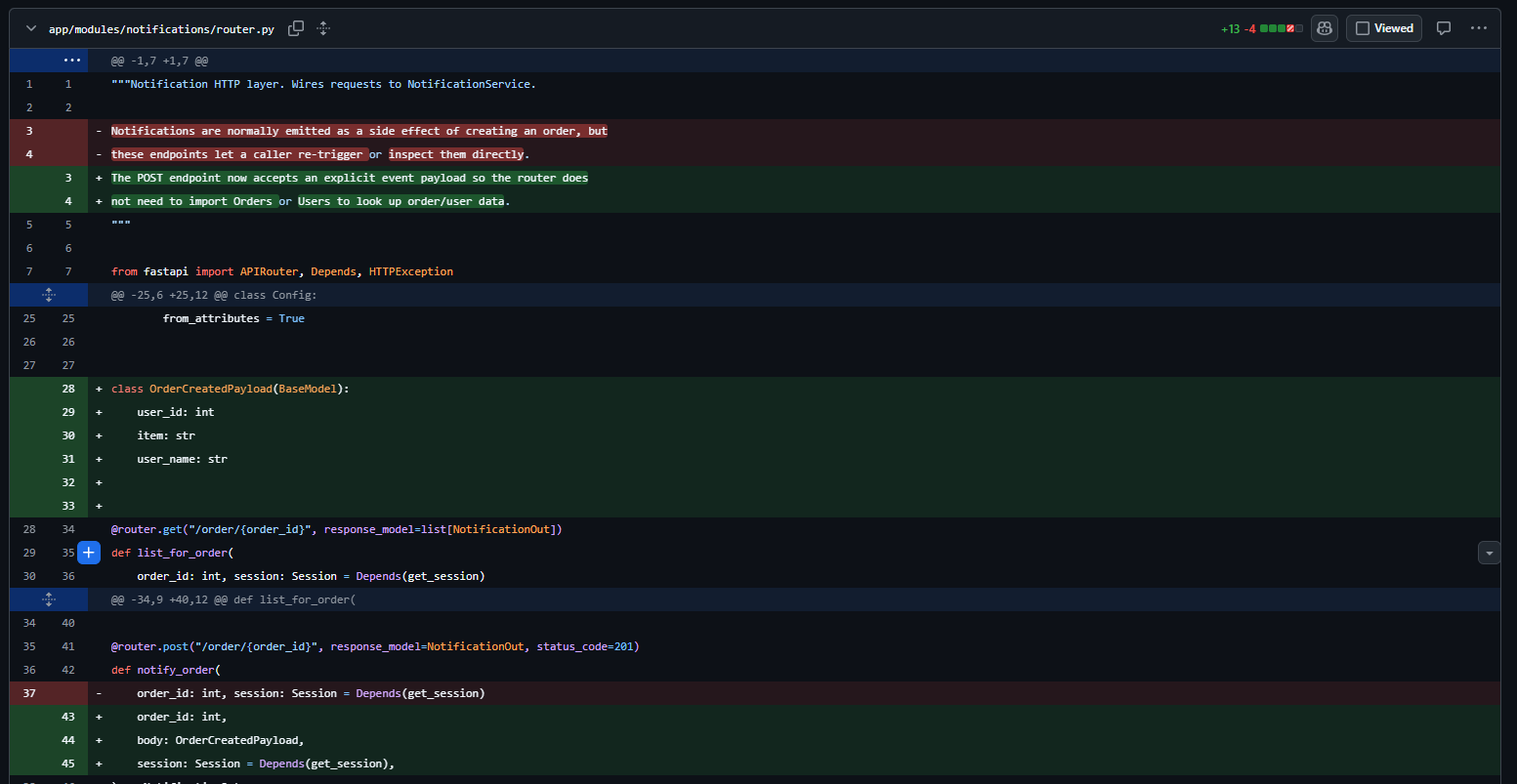Screen dimensions: 1517x784
Task: Open the dropdown arrow at line 35's right
Action: pos(1489,553)
